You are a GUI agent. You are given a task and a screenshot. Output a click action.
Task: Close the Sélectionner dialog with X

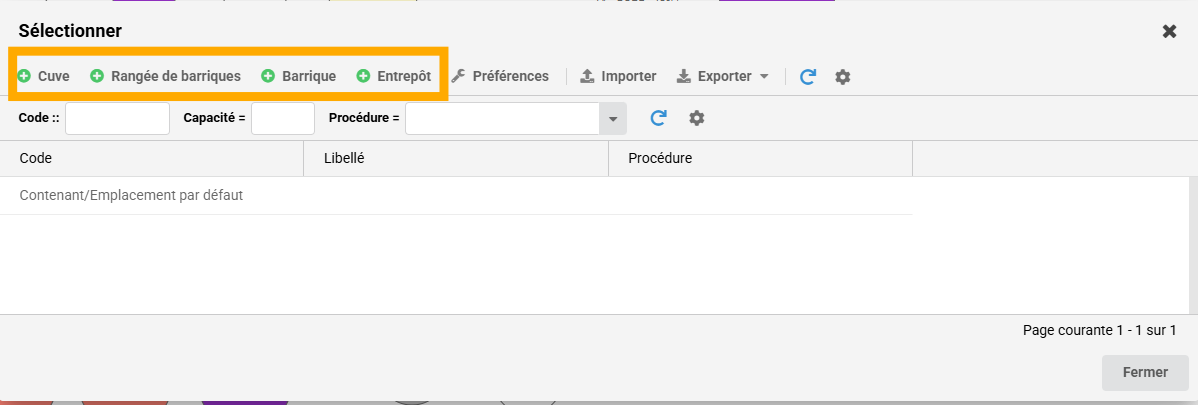pos(1169,31)
